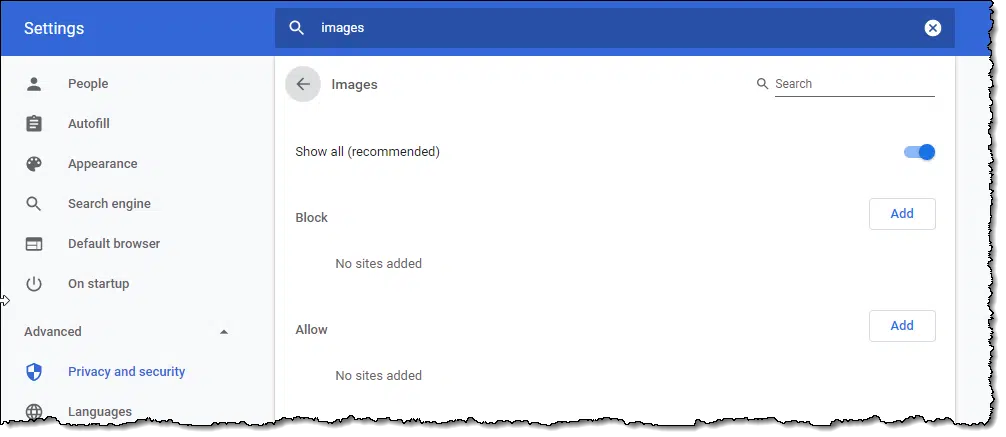Open the Privacy and security section
This screenshot has width=1006, height=437.
[126, 372]
